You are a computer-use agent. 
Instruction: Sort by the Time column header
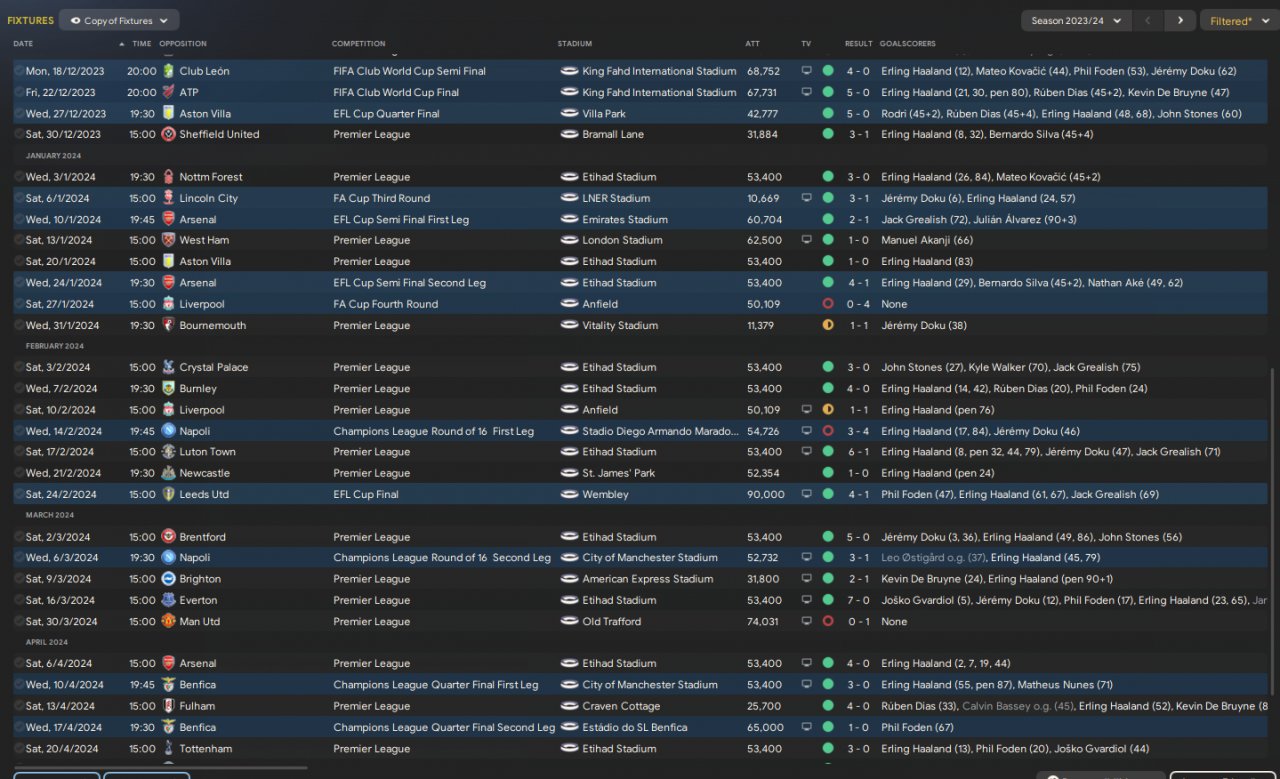142,44
